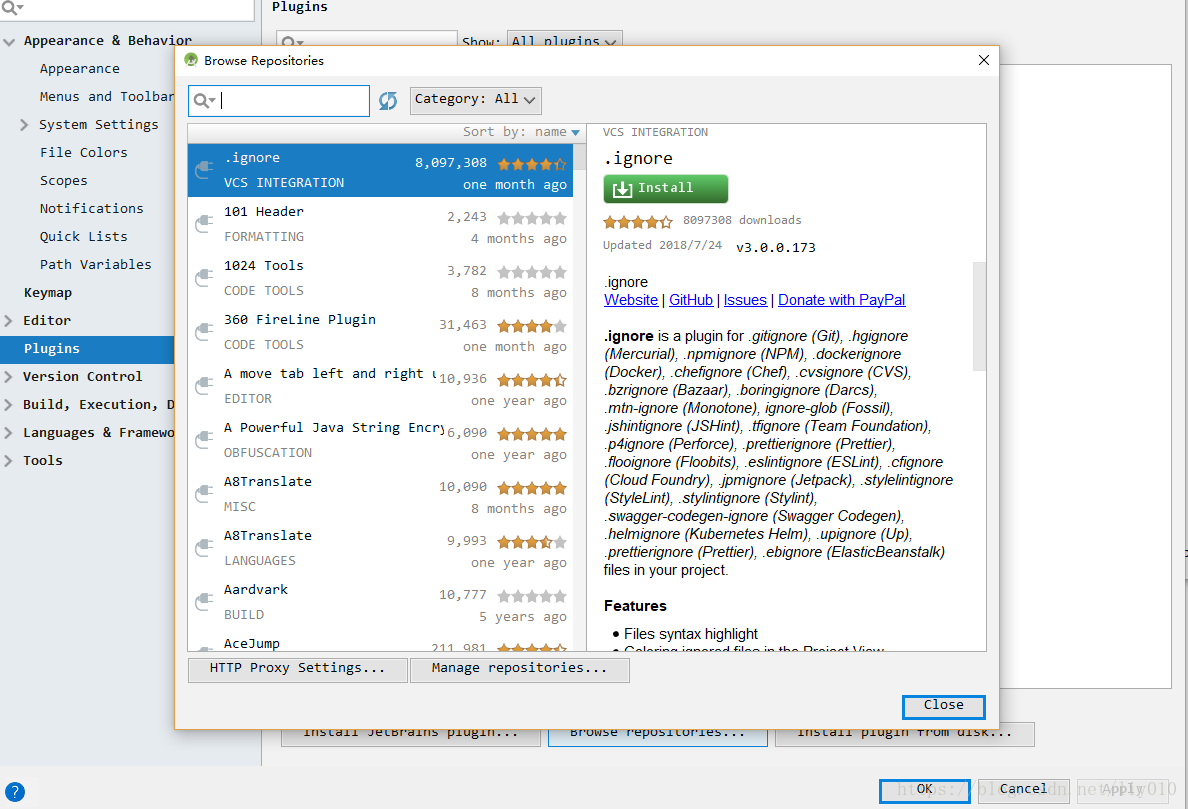The image size is (1188, 809).
Task: Open the Category: All dropdown
Action: pos(475,100)
